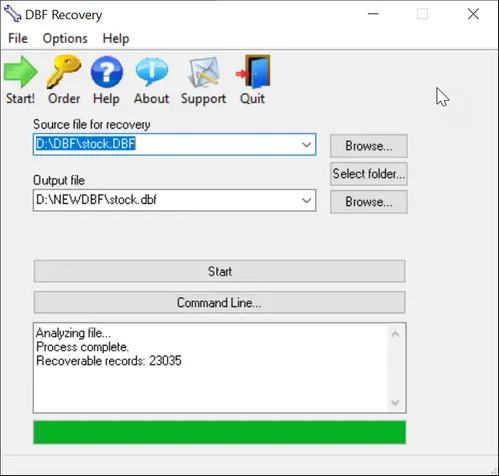Open Order via the golden key icon
This screenshot has width=499, height=476.
[x=64, y=72]
